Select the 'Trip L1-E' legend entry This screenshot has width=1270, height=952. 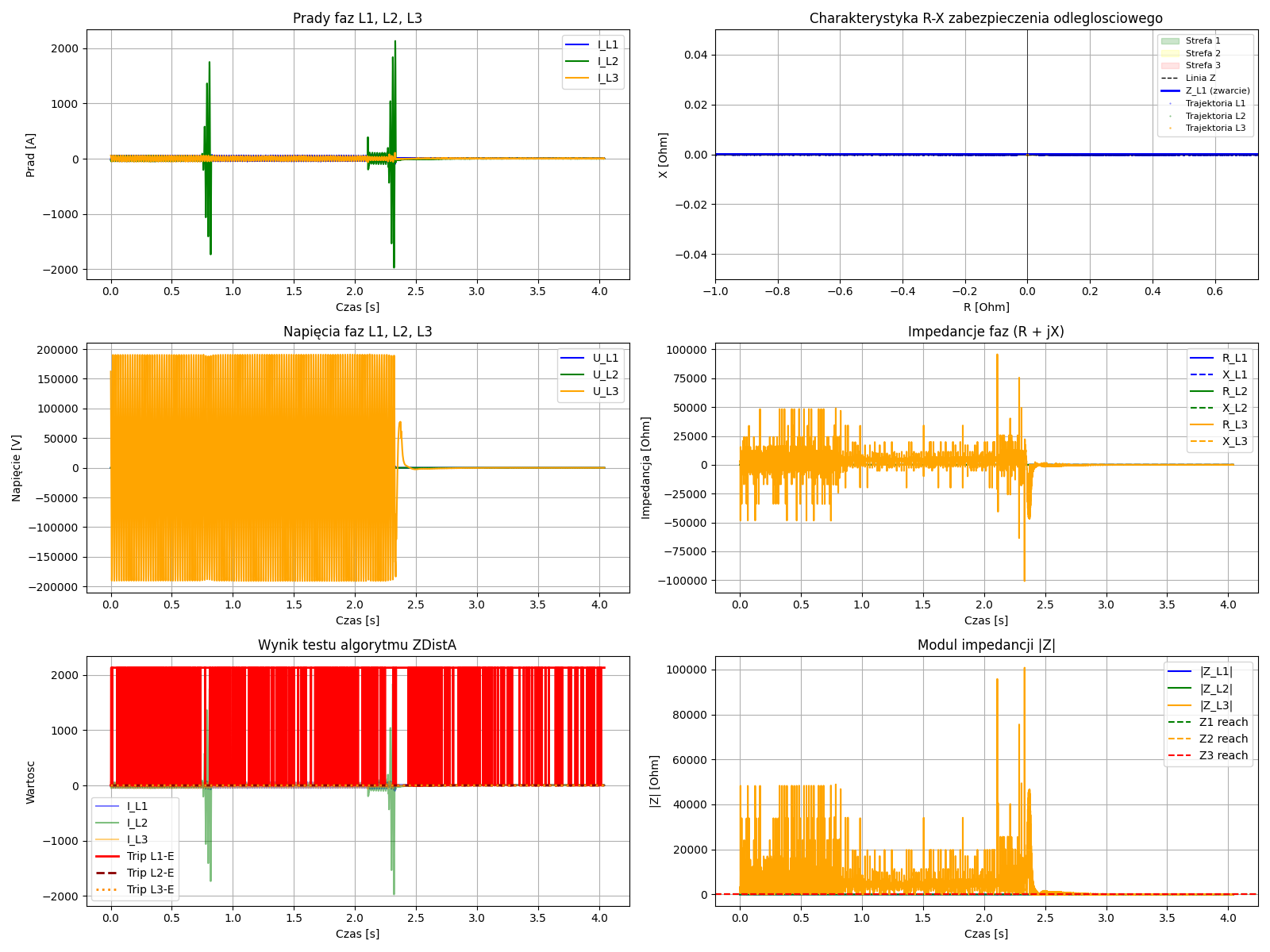pos(150,856)
